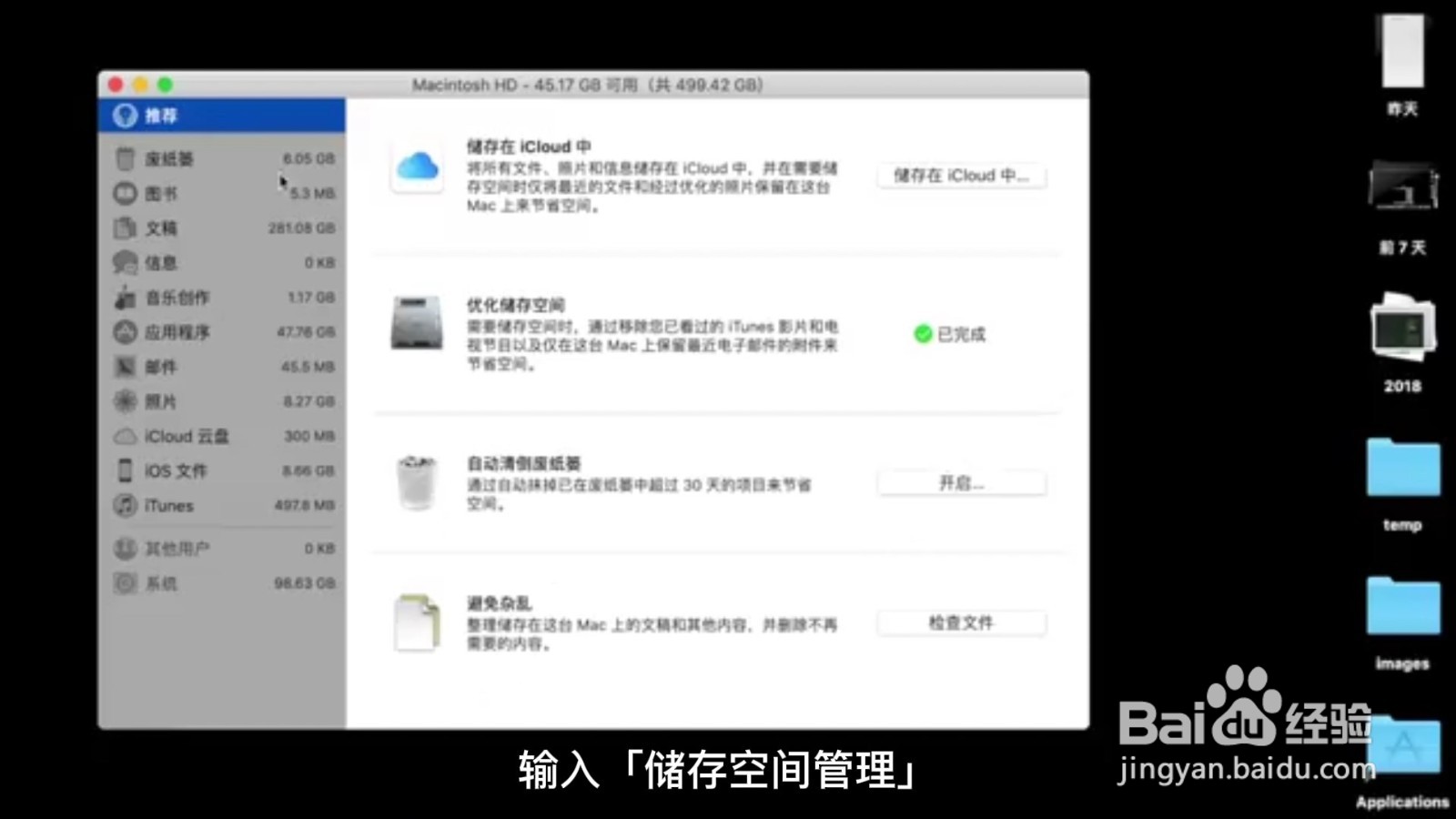Click the 推荐 lightbulb icon

pos(126,116)
